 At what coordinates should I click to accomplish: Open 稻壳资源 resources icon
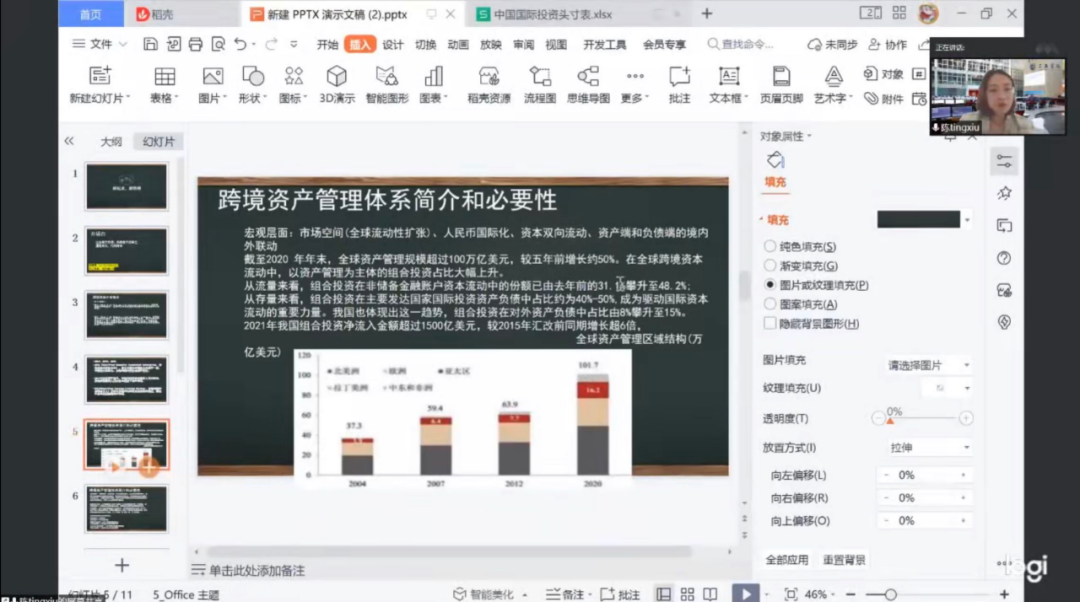tap(489, 77)
